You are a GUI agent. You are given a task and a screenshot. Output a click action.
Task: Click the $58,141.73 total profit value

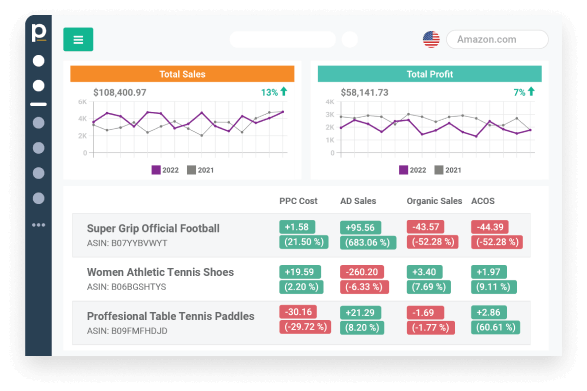point(365,93)
